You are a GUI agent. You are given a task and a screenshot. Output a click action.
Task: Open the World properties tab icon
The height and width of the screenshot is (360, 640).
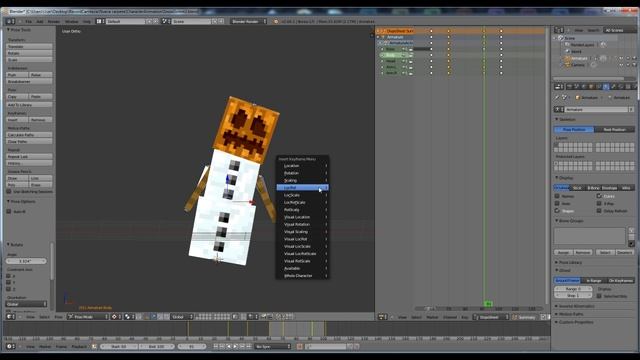(584, 87)
